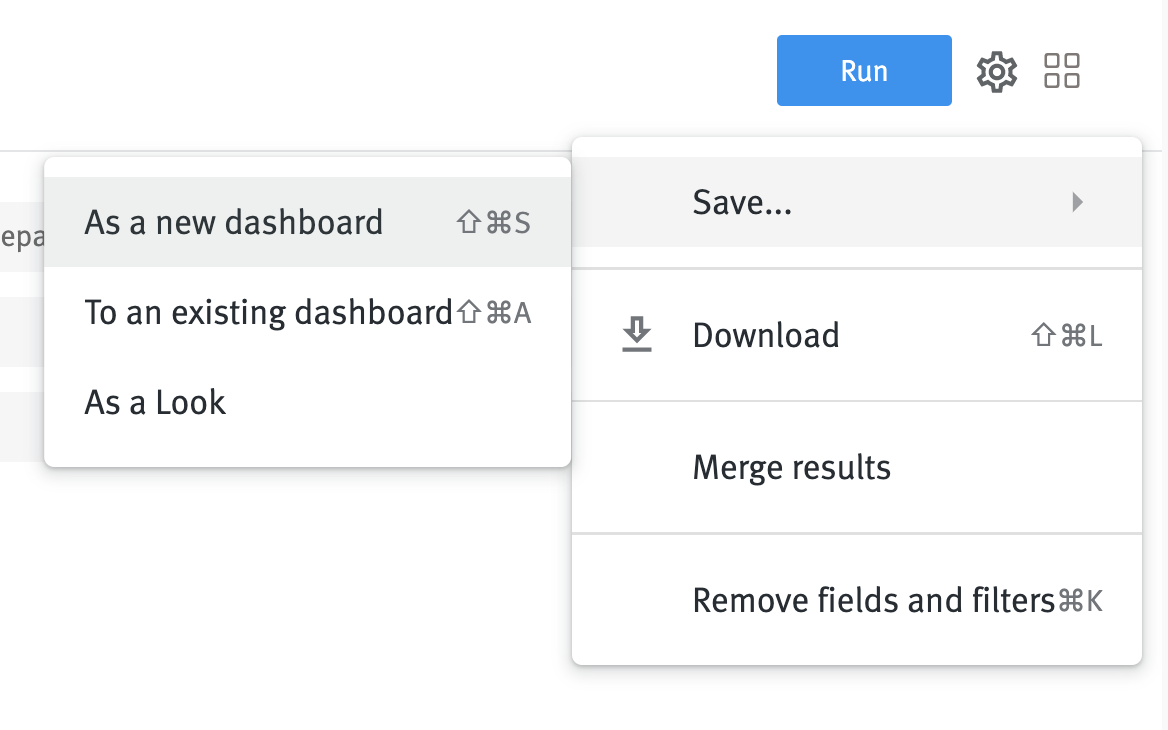Select the gear icon next to Run
The image size is (1168, 730).
[996, 70]
